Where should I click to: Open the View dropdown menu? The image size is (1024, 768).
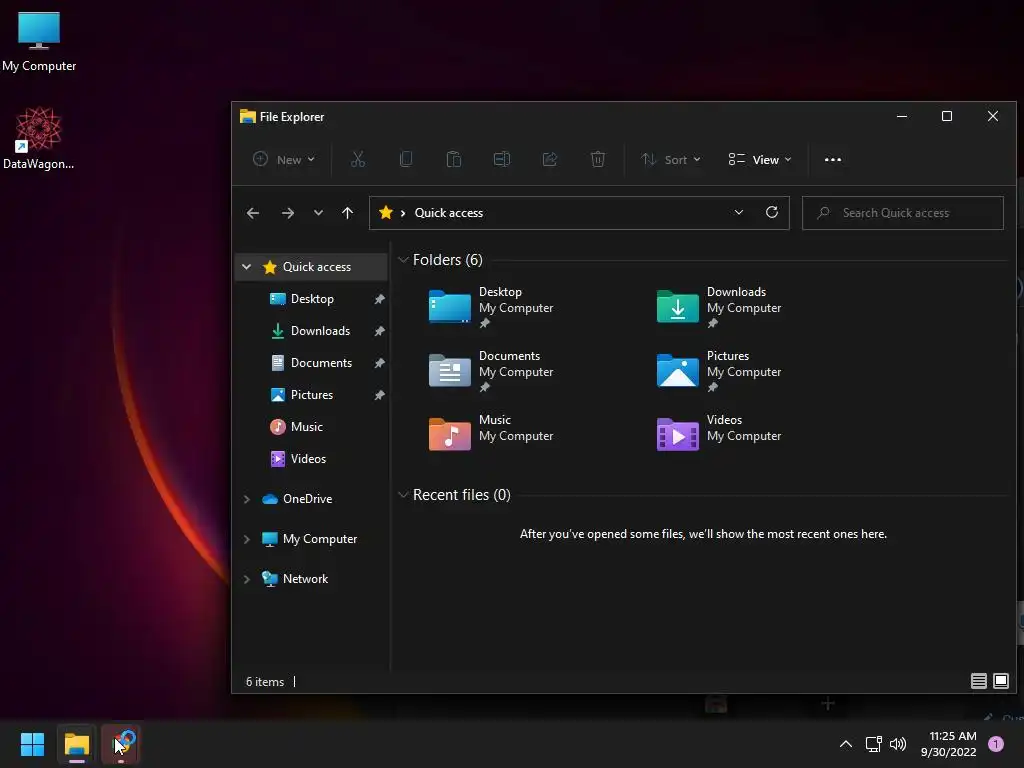(760, 159)
